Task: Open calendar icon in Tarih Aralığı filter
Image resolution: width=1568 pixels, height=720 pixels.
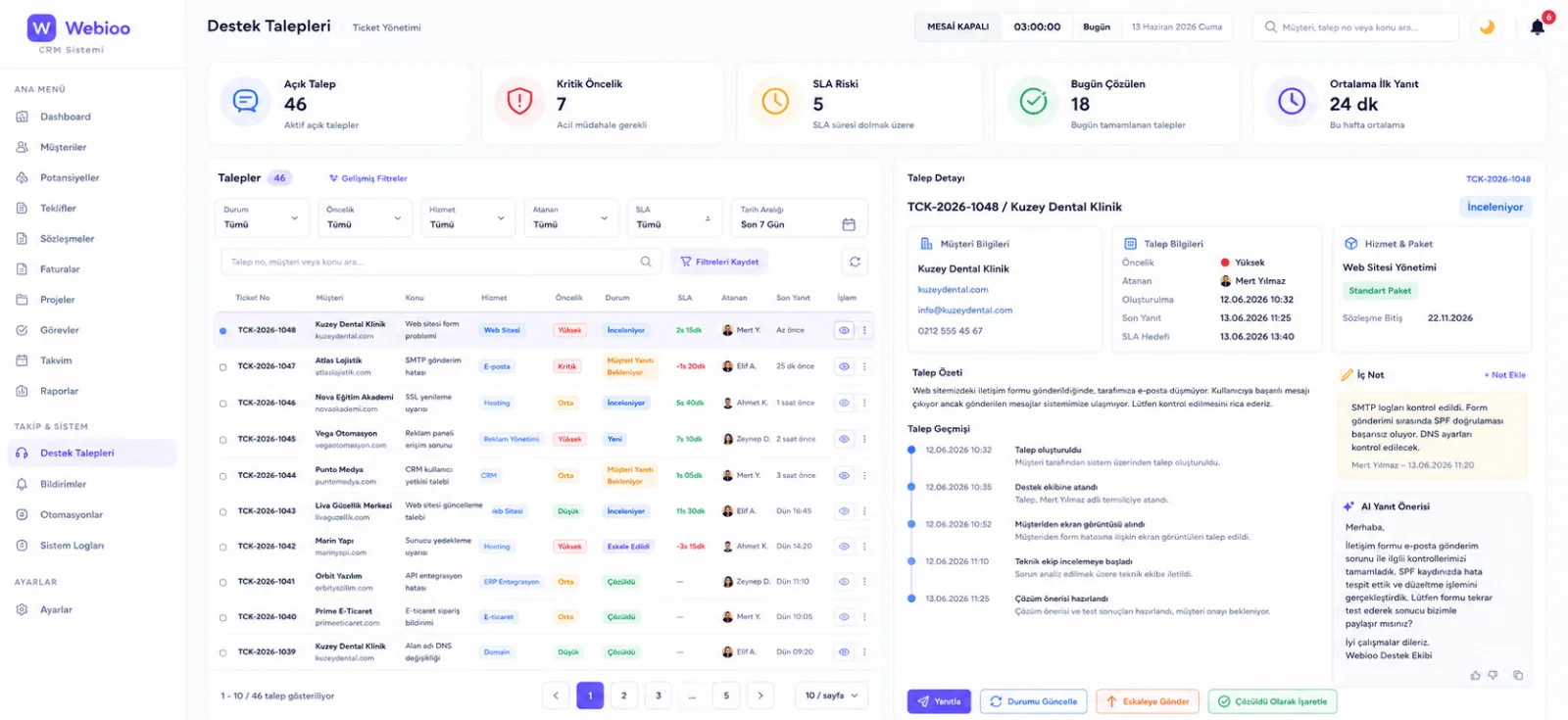Action: (x=849, y=224)
